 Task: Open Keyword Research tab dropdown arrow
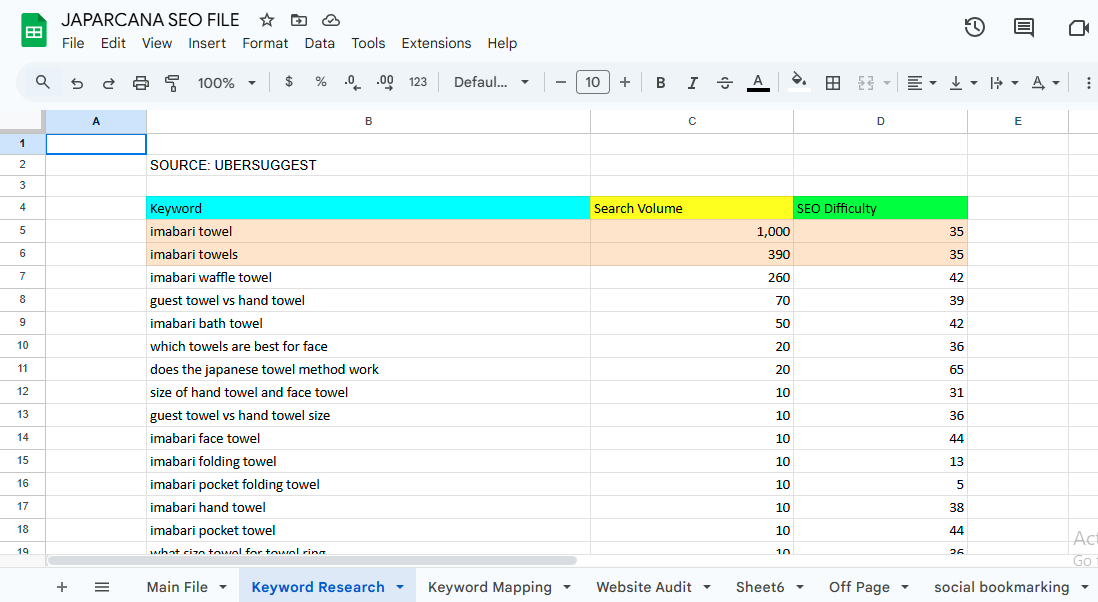point(400,587)
